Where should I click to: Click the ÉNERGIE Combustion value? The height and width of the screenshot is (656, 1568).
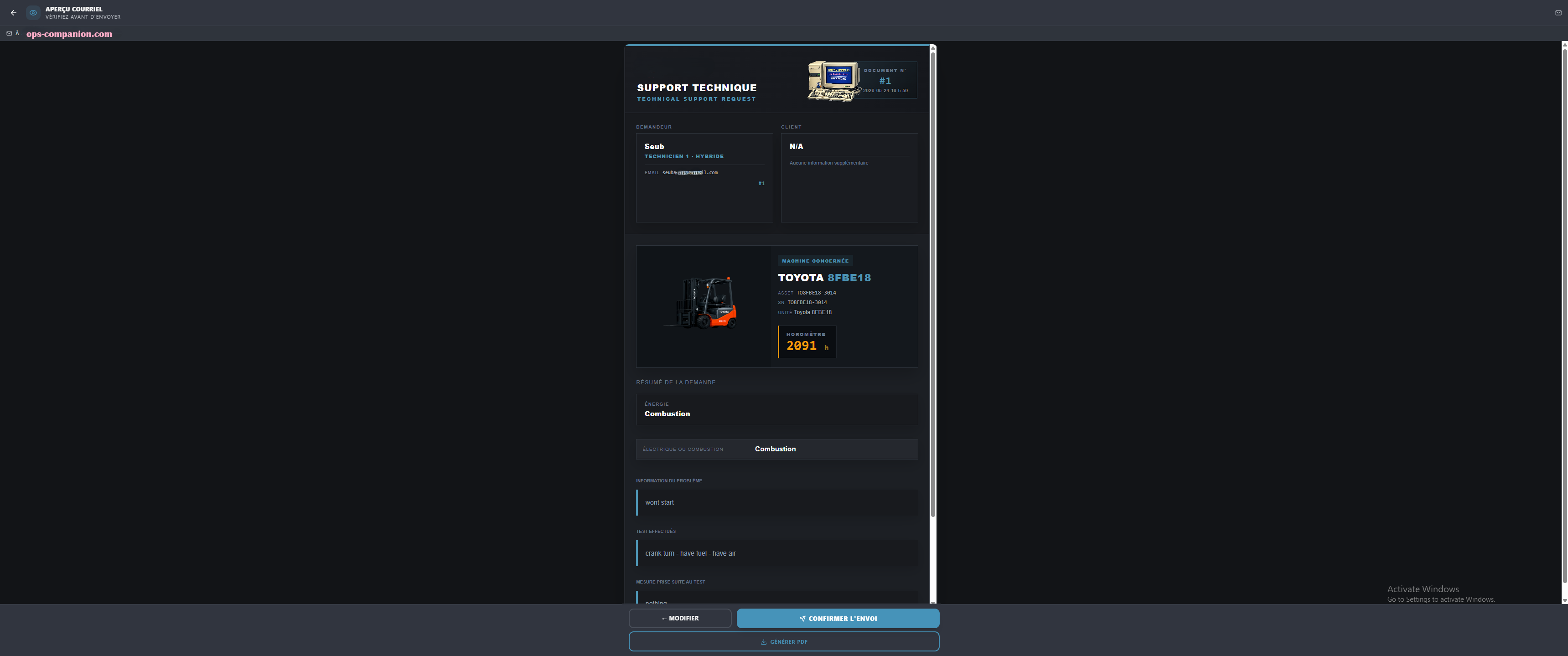(x=667, y=414)
